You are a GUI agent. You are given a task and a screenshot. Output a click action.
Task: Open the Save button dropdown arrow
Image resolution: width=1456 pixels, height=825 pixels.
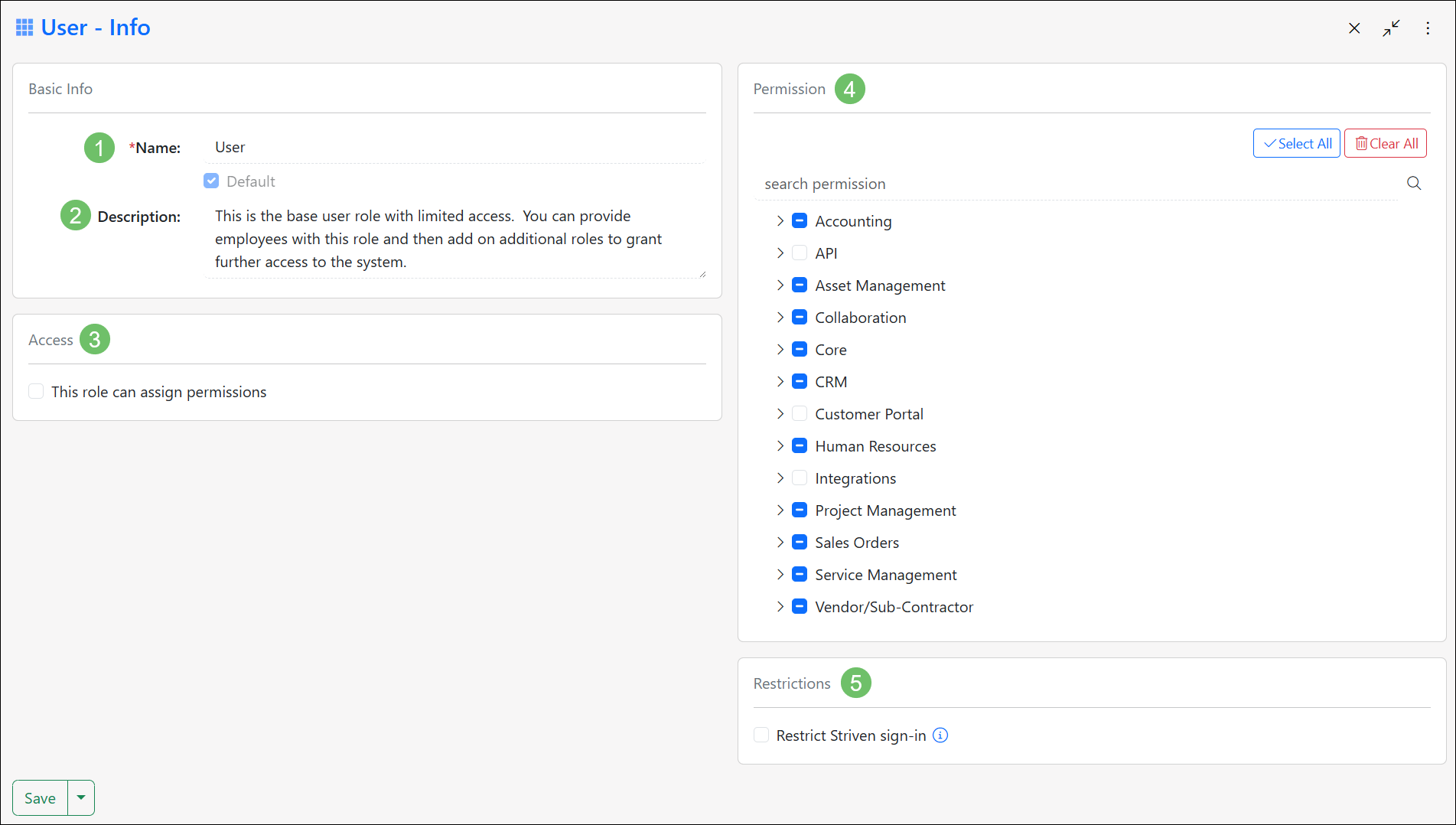click(81, 797)
